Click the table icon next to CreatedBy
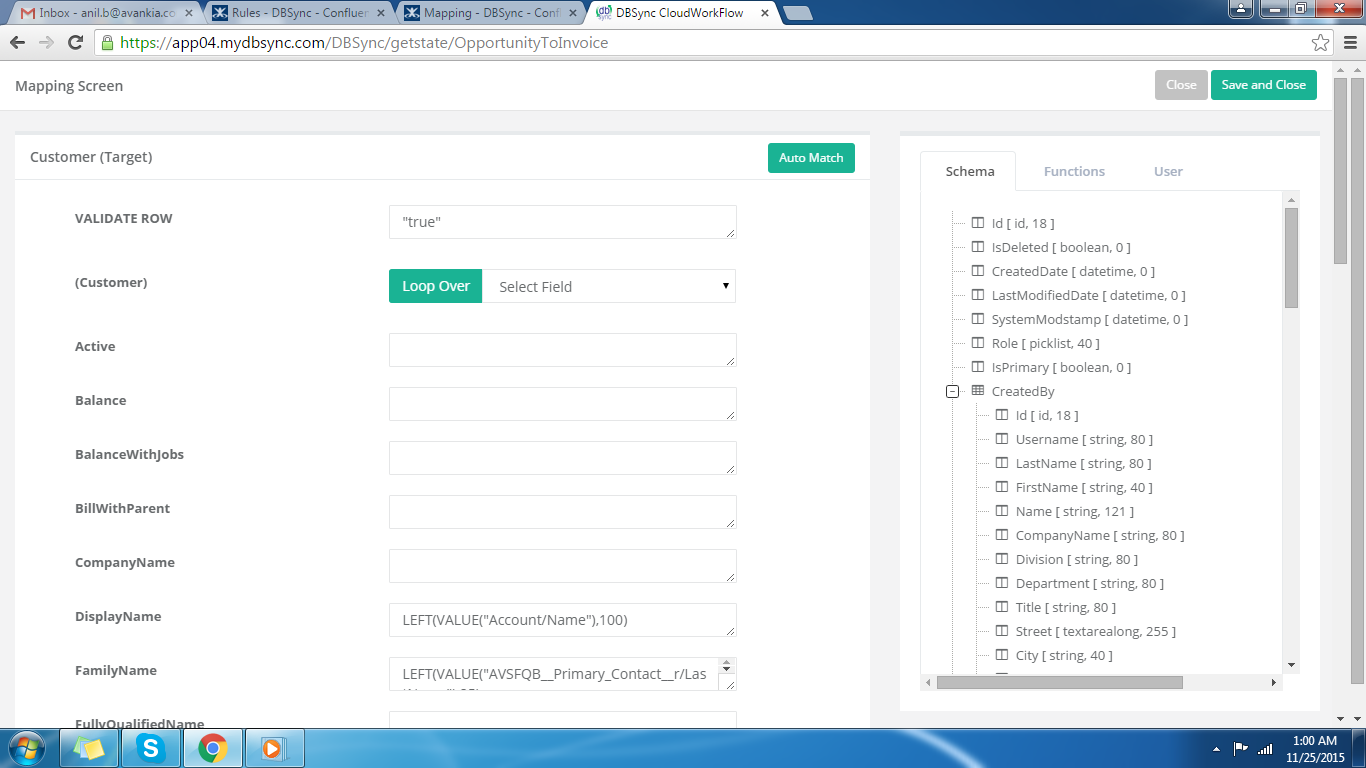The image size is (1366, 768). click(978, 391)
